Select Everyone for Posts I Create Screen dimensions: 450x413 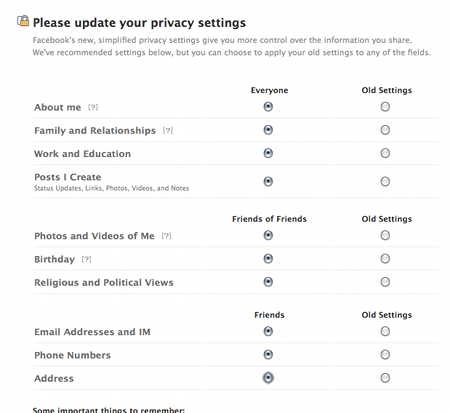coord(268,182)
